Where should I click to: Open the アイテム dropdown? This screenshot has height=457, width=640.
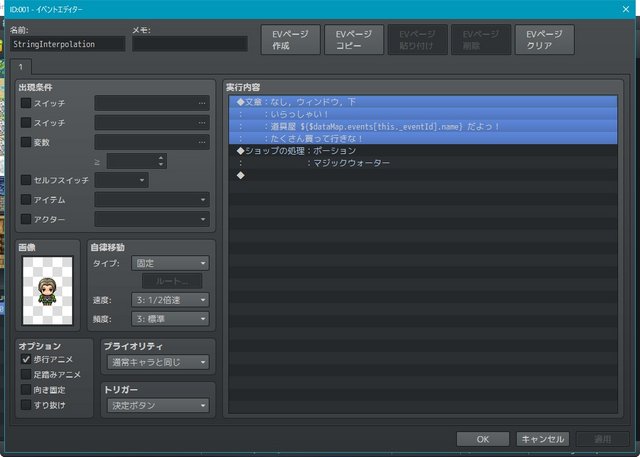click(x=152, y=200)
